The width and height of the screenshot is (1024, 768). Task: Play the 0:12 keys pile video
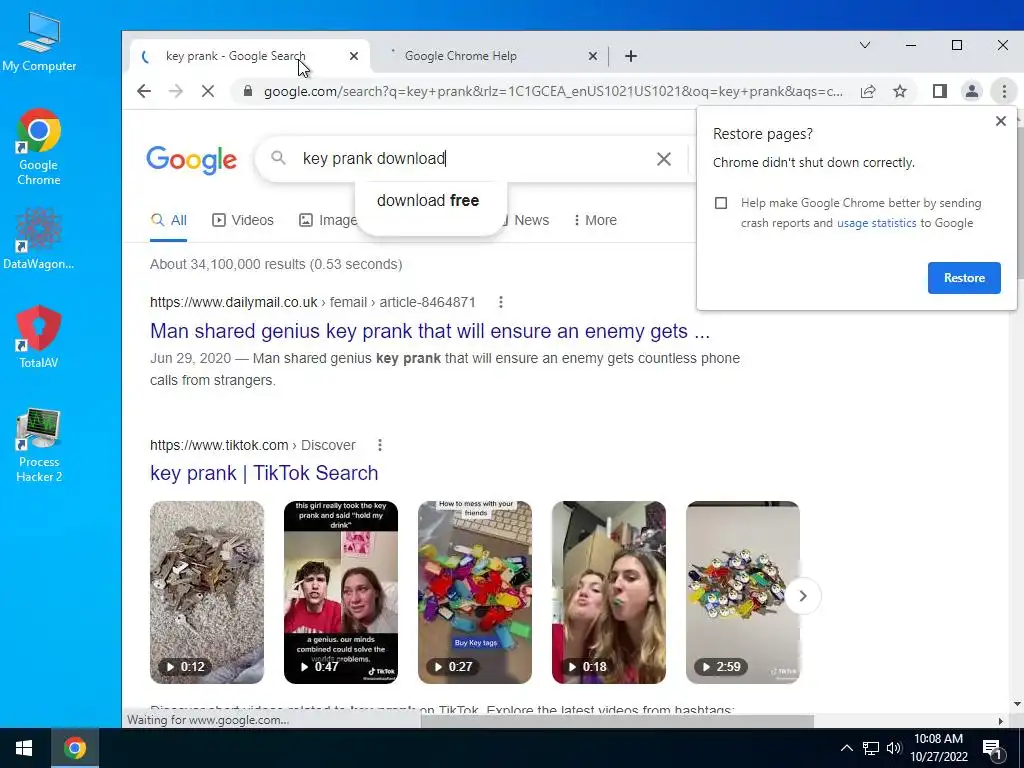tap(207, 592)
